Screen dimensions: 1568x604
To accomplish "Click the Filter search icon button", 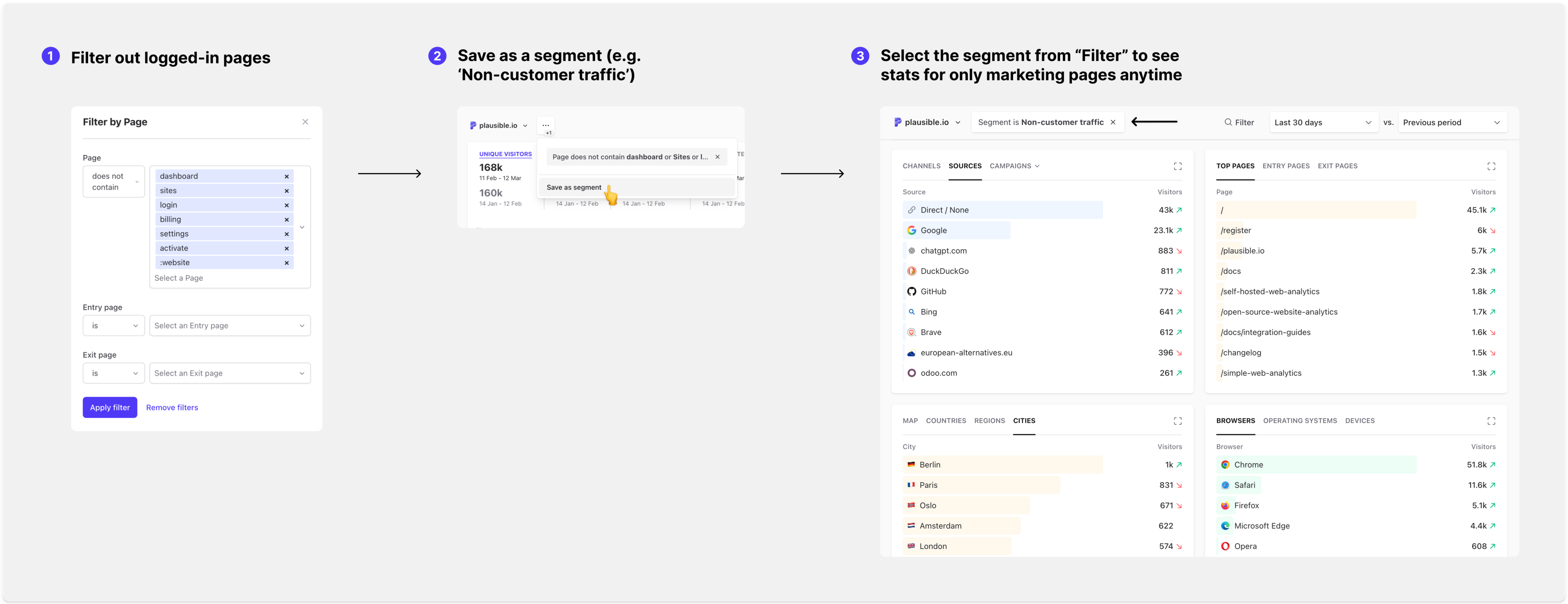I will click(1239, 122).
